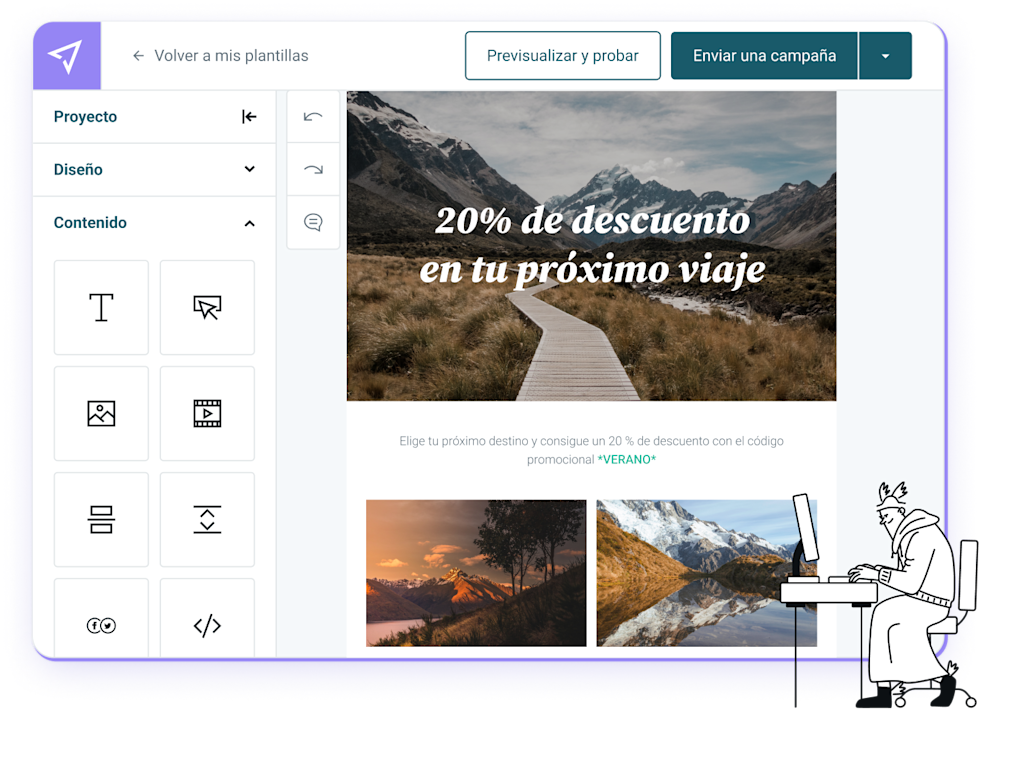The image size is (1024, 762).
Task: Click Enviar una campaña button
Action: click(764, 56)
